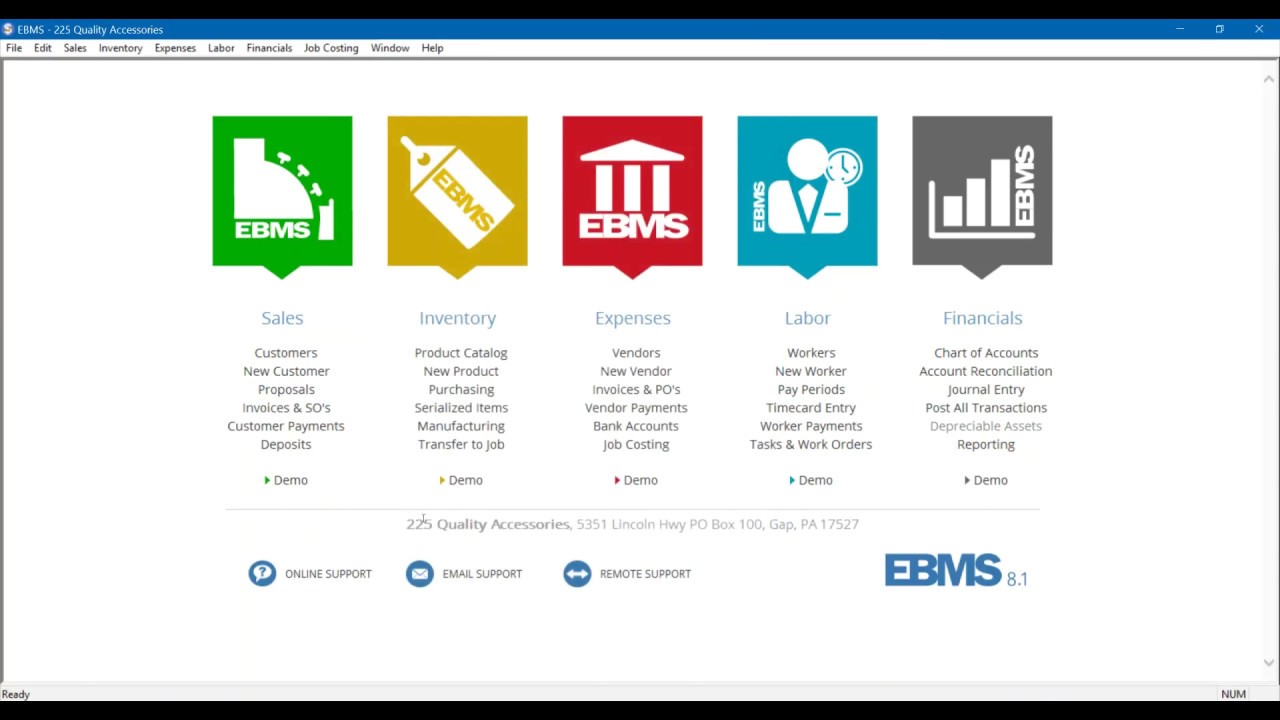Open the Job Costing link under Expenses

click(x=636, y=444)
